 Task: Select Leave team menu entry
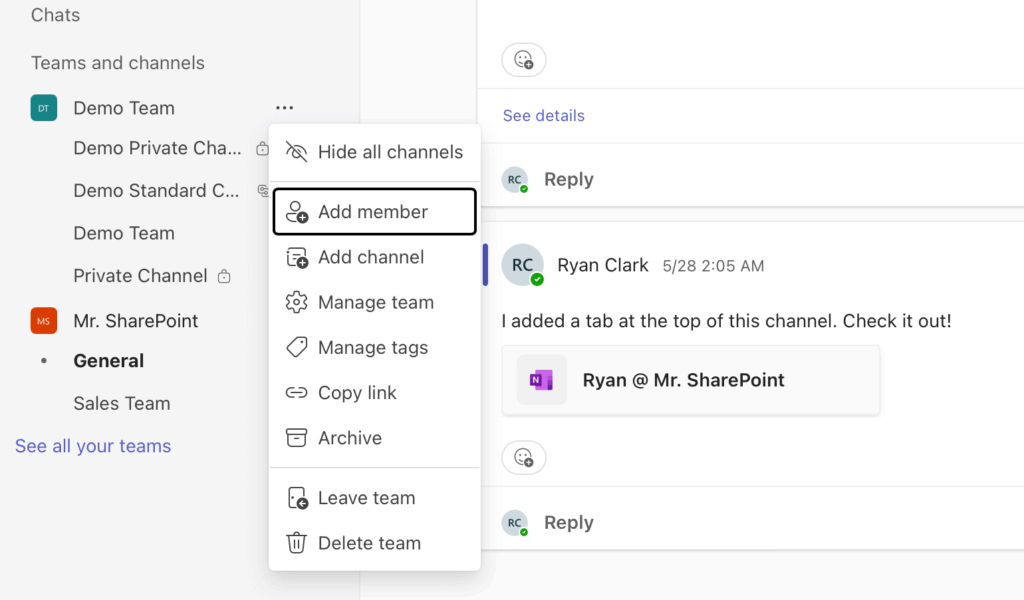point(375,498)
